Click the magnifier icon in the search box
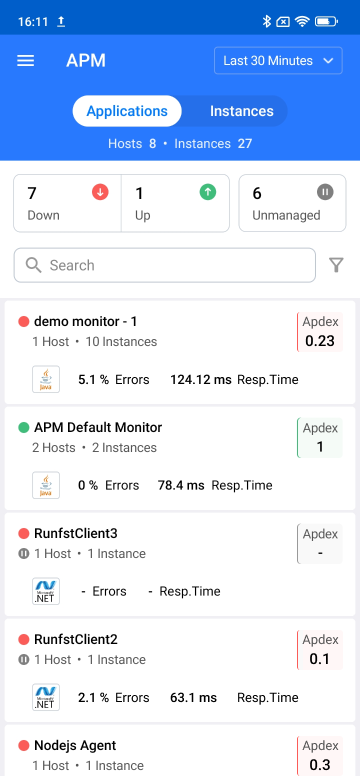 (34, 265)
